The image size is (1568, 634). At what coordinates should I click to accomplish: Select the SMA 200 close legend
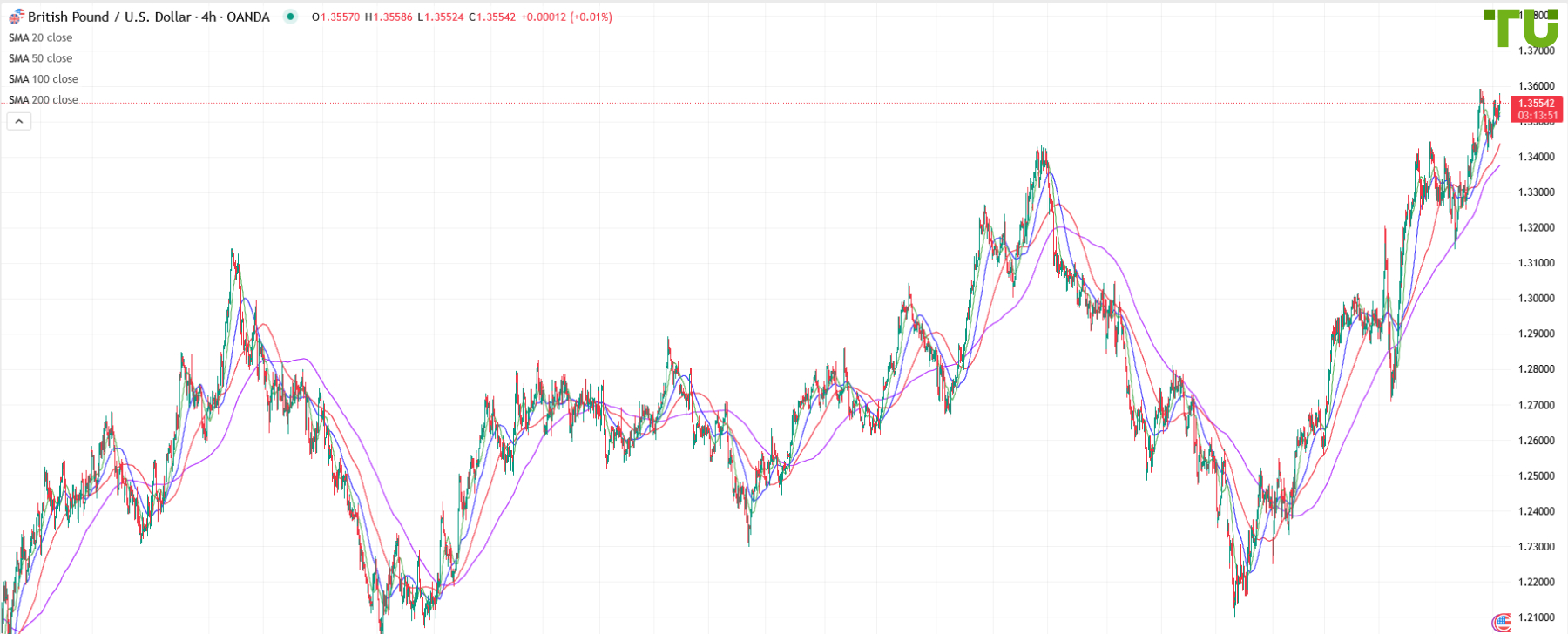[x=44, y=100]
